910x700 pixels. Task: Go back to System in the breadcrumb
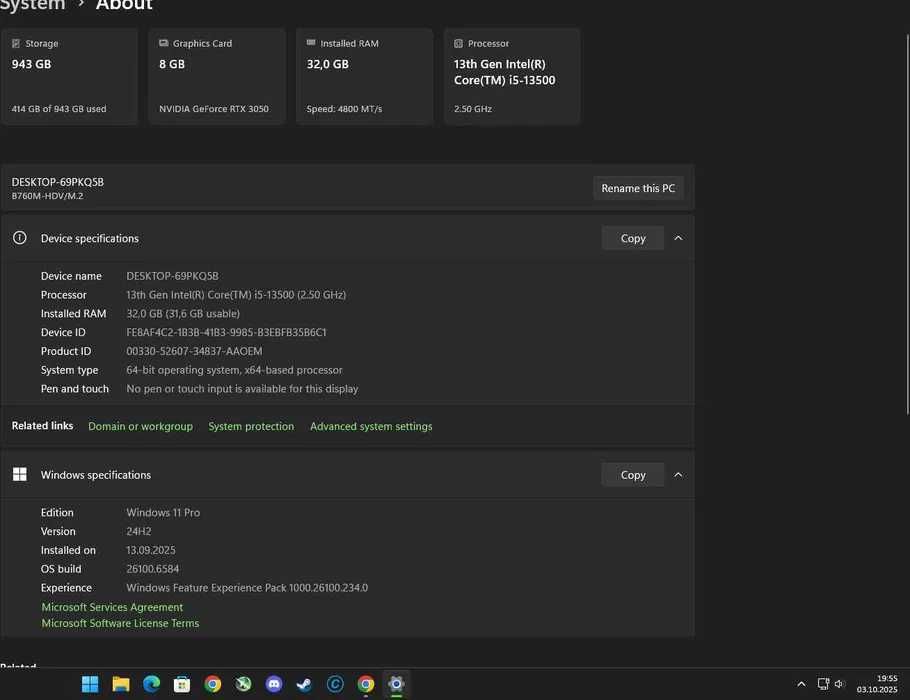(32, 5)
